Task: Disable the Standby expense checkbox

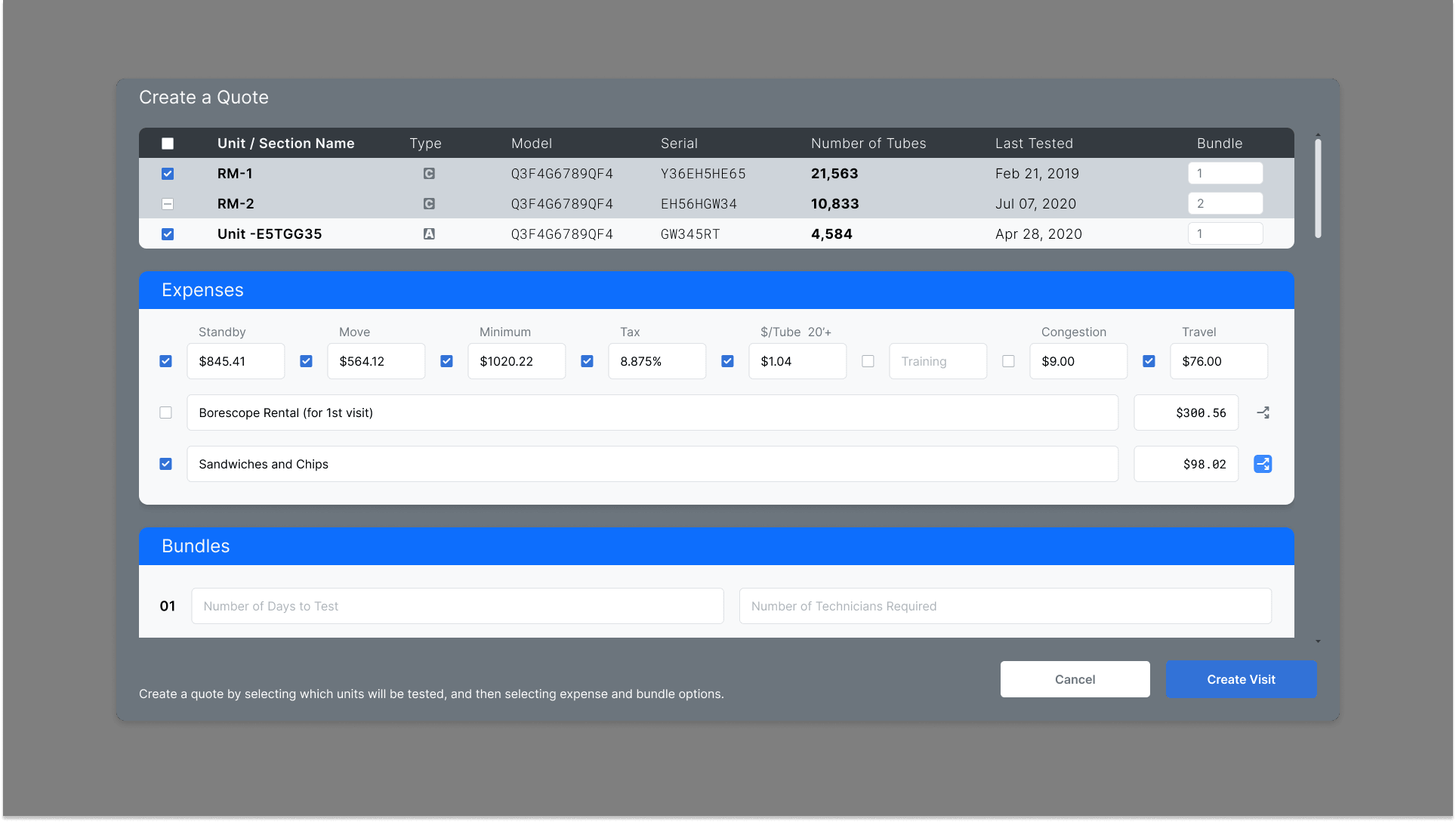Action: [166, 361]
